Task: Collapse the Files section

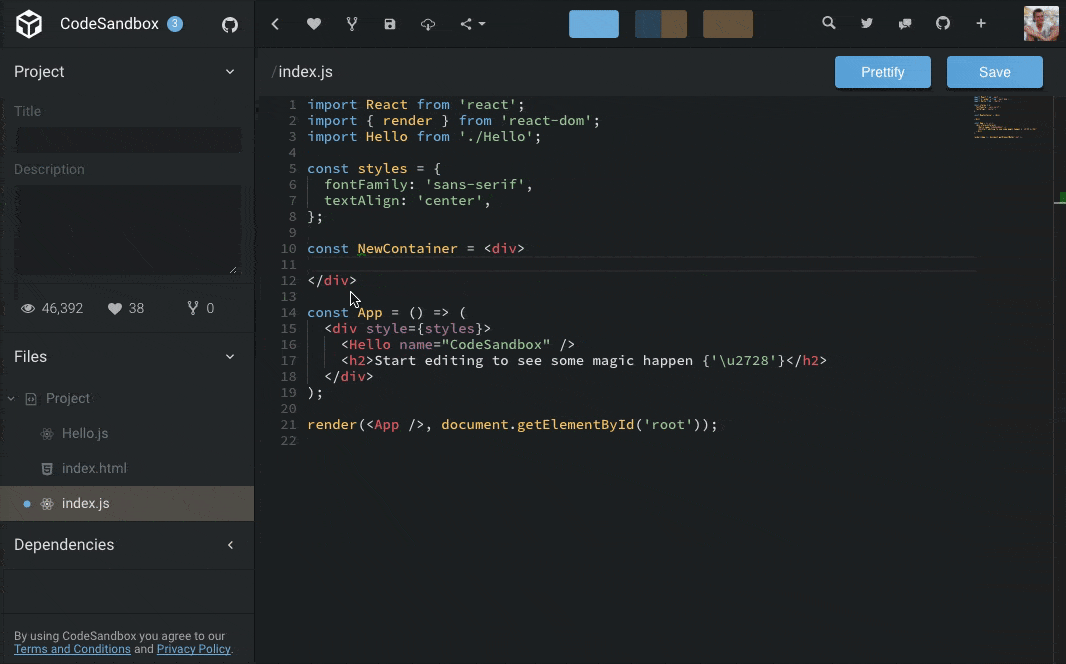Action: pyautogui.click(x=230, y=356)
